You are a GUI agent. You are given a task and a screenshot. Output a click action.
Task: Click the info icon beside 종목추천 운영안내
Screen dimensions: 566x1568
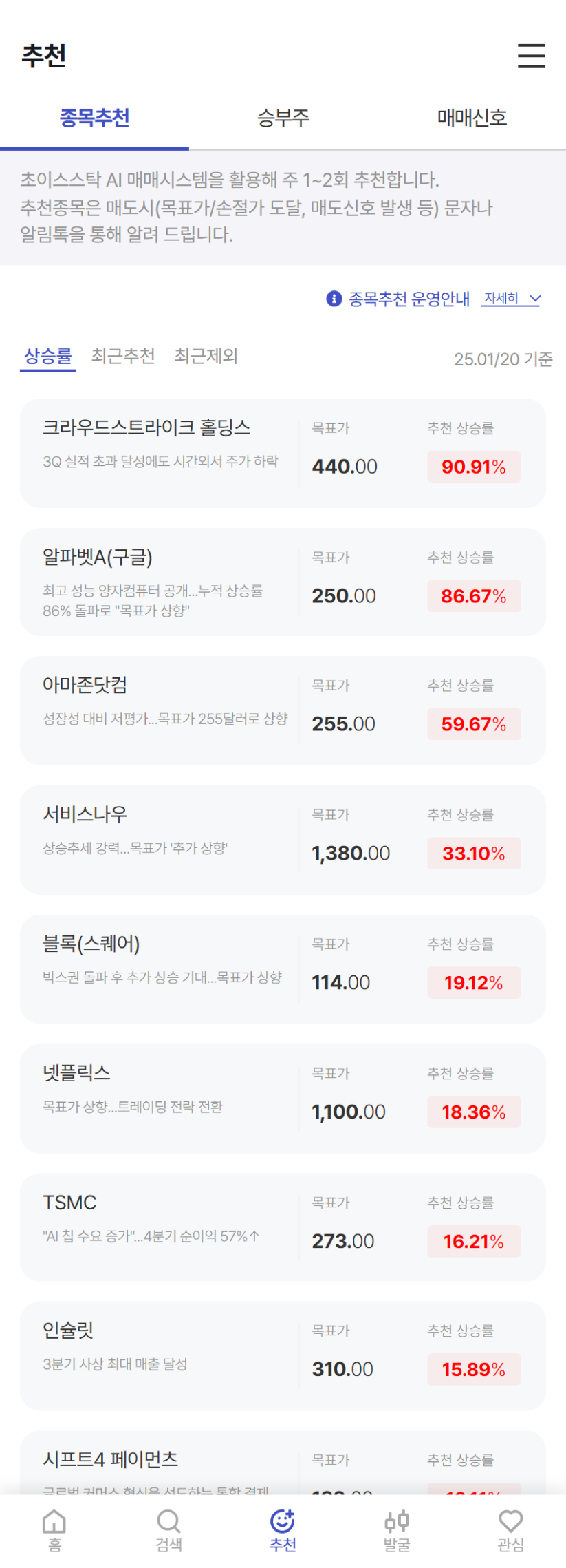[x=334, y=299]
